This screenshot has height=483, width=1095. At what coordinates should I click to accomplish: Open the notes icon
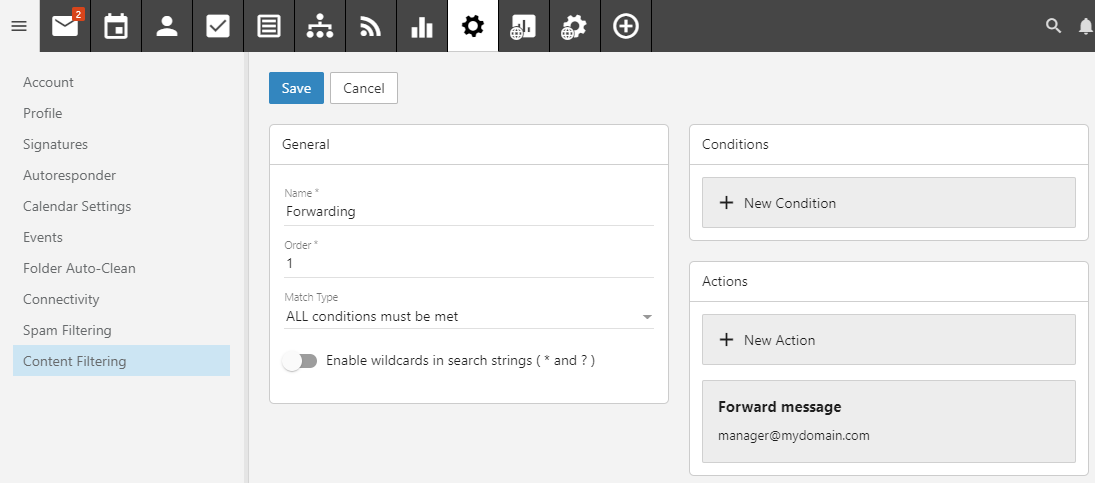point(269,26)
